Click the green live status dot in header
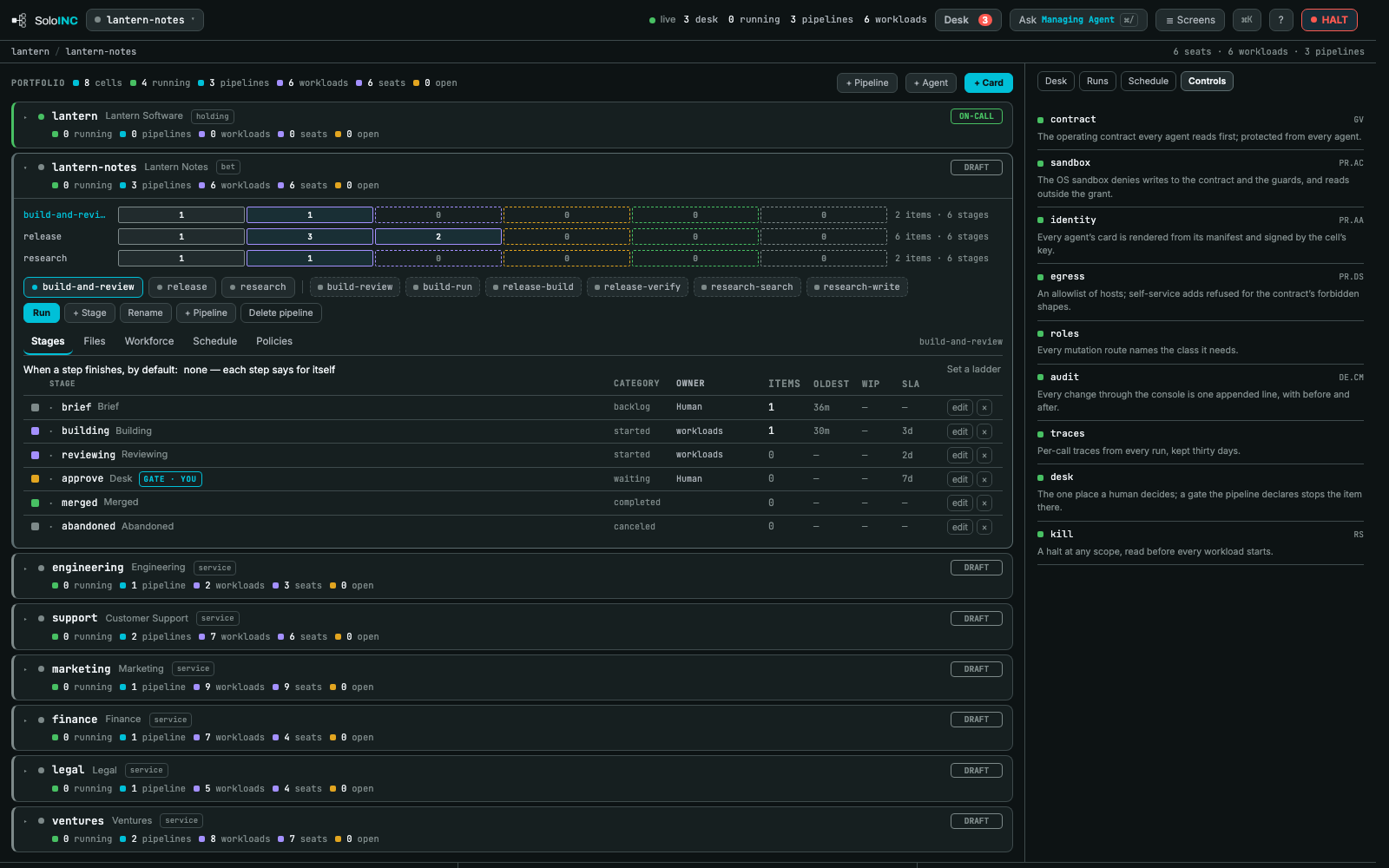Screen dimensions: 1389x868 tap(652, 20)
